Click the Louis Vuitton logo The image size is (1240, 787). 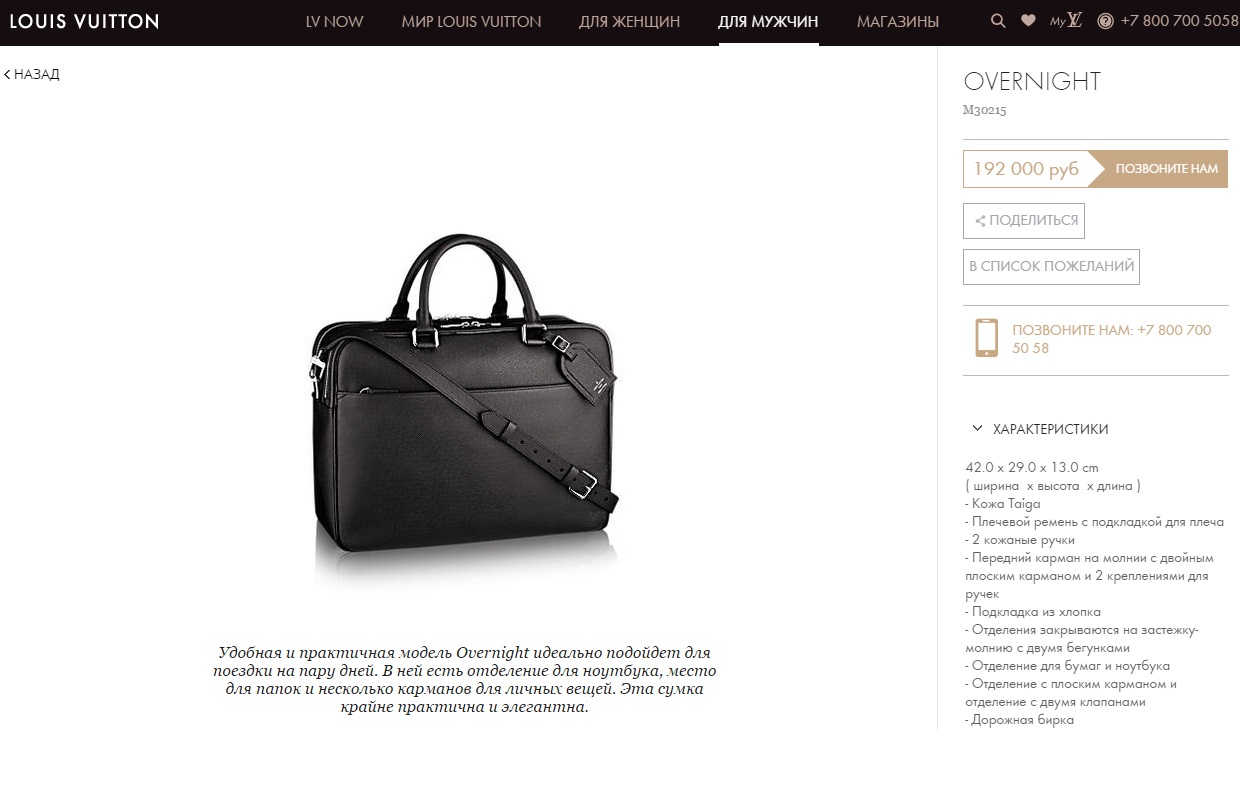tap(84, 21)
